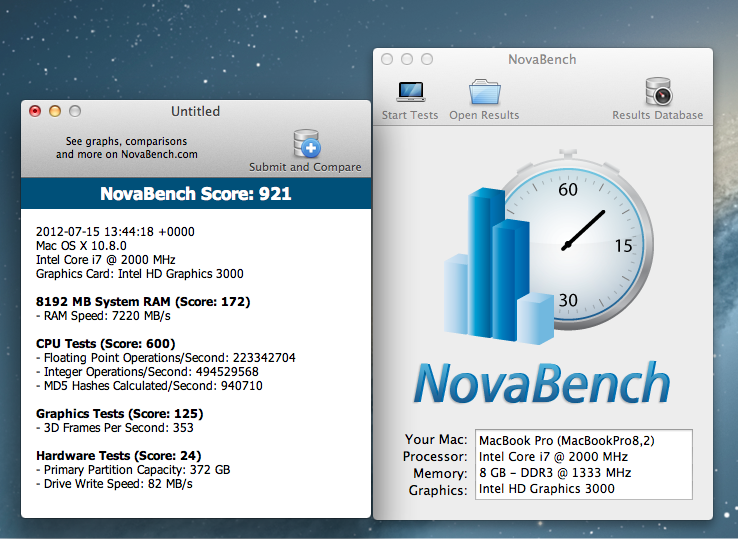738x539 pixels.
Task: Click the Mac OS X 10.8.0 line
Action: click(x=81, y=246)
